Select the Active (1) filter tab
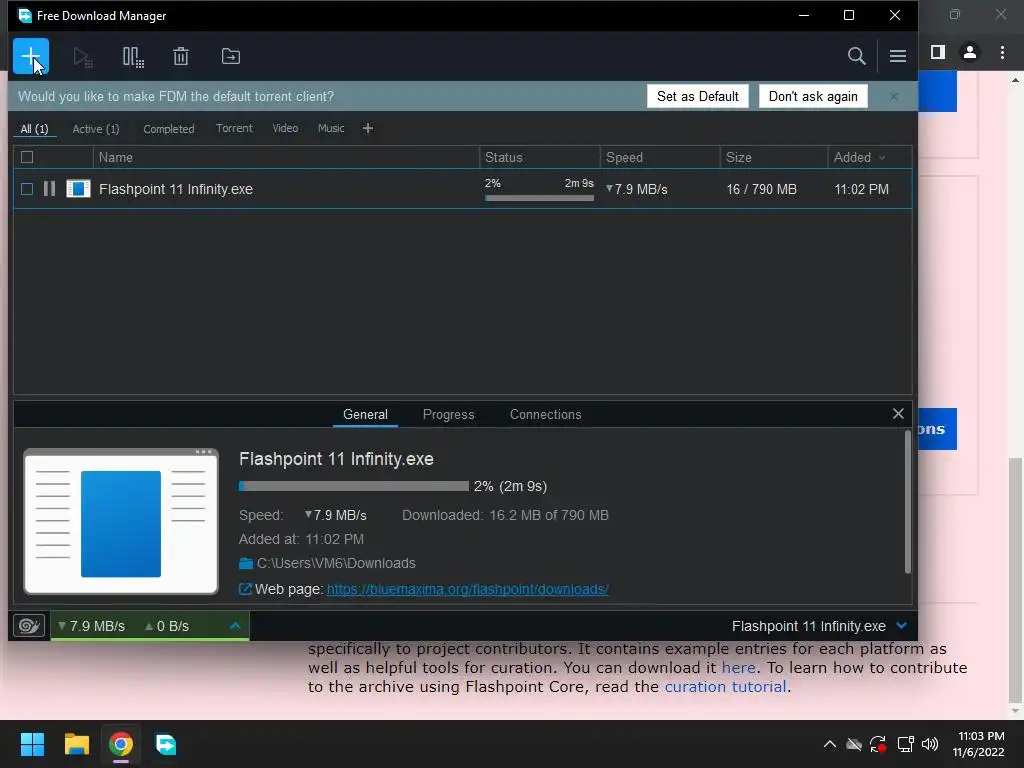Image resolution: width=1024 pixels, height=768 pixels. click(96, 129)
